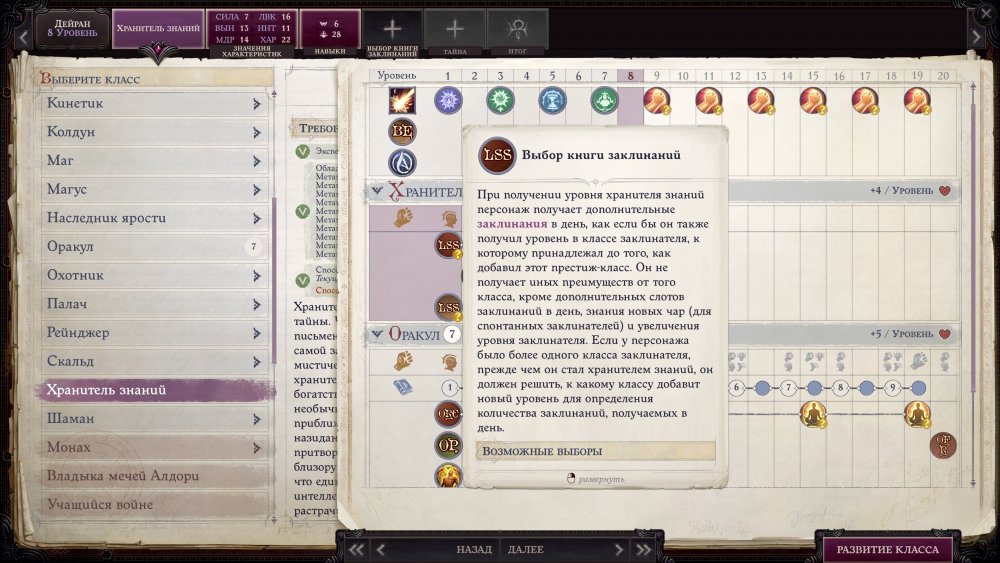This screenshot has width=1000, height=563.
Task: Click the spell level 6 circle marker
Action: tap(737, 387)
